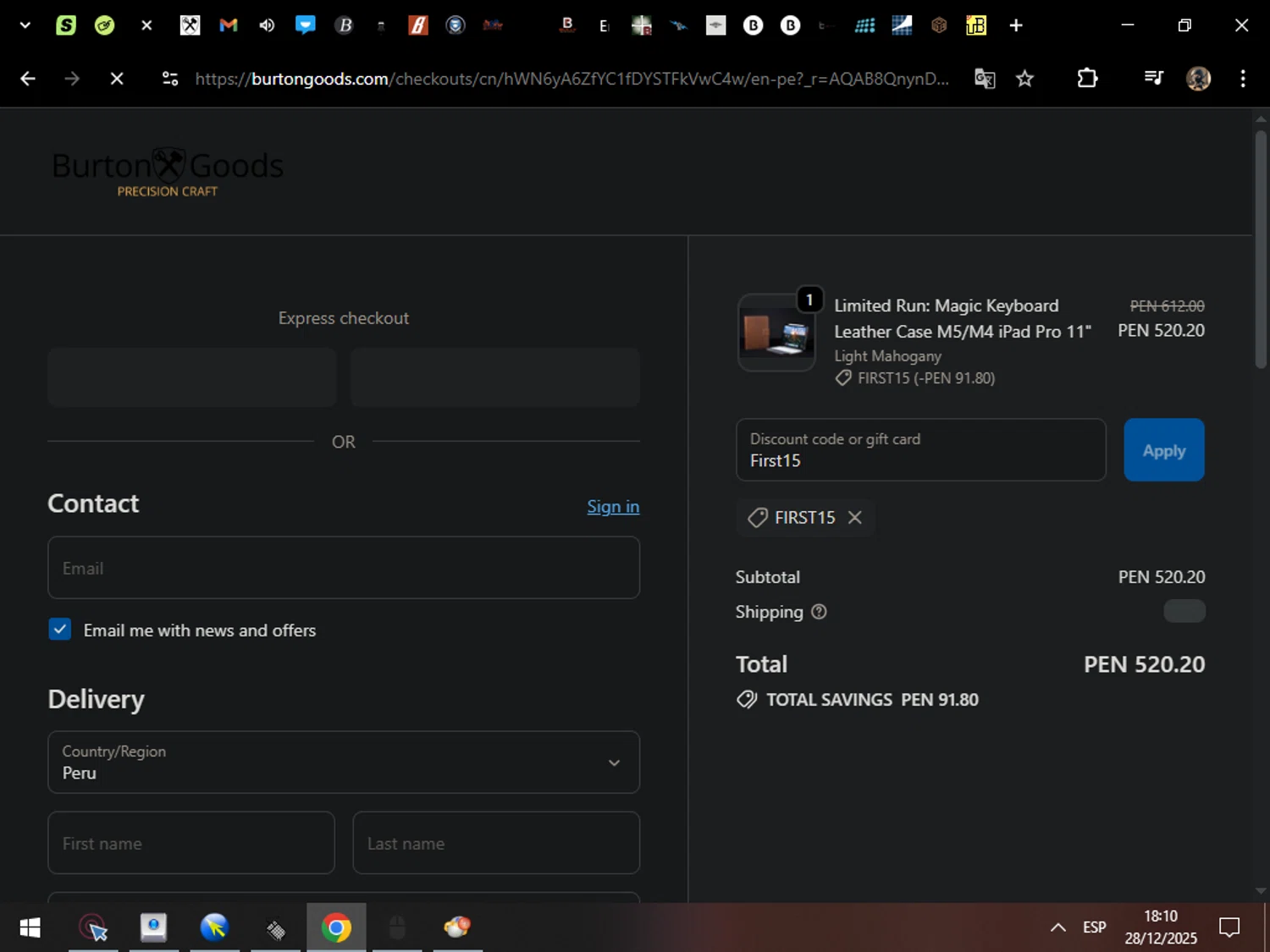Click the Magic Keyboard case product thumbnail
Viewport: 1270px width, 952px height.
tap(776, 333)
